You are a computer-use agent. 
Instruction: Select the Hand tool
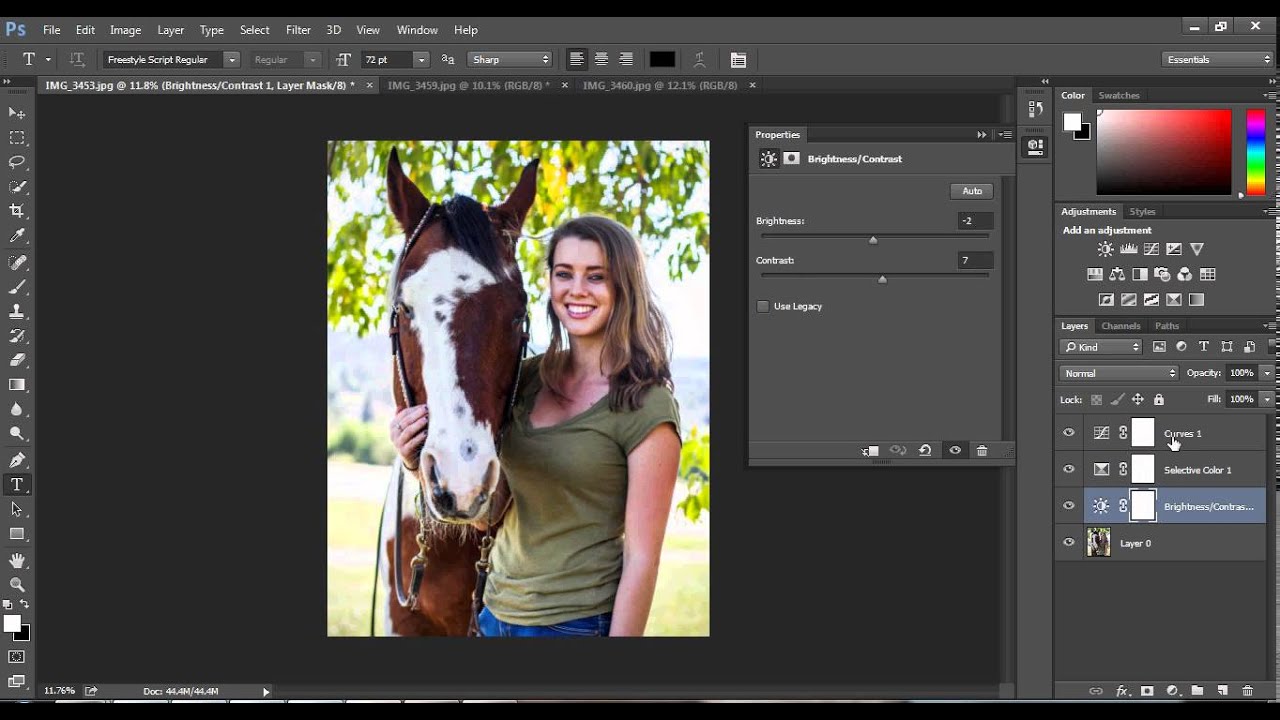tap(17, 560)
